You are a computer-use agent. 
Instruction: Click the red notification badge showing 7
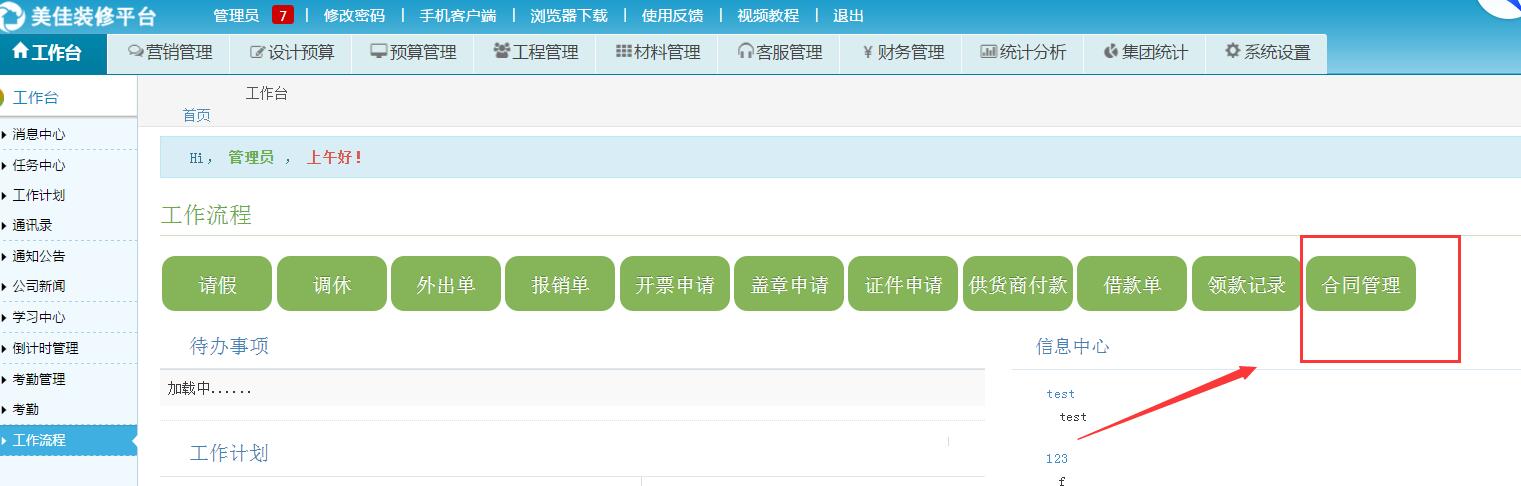click(x=283, y=16)
